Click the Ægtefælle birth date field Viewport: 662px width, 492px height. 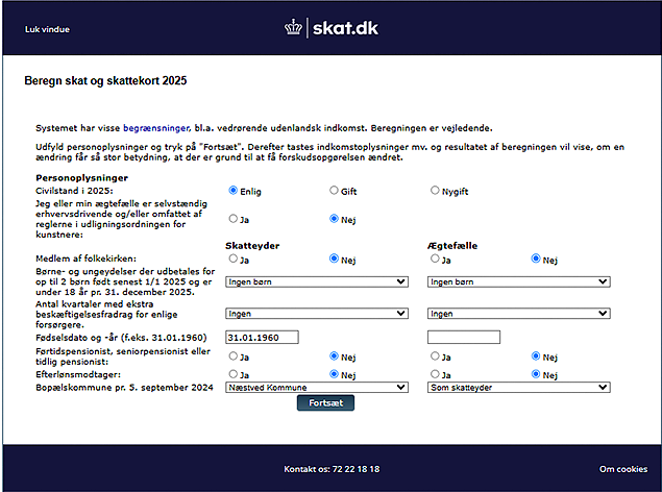464,337
